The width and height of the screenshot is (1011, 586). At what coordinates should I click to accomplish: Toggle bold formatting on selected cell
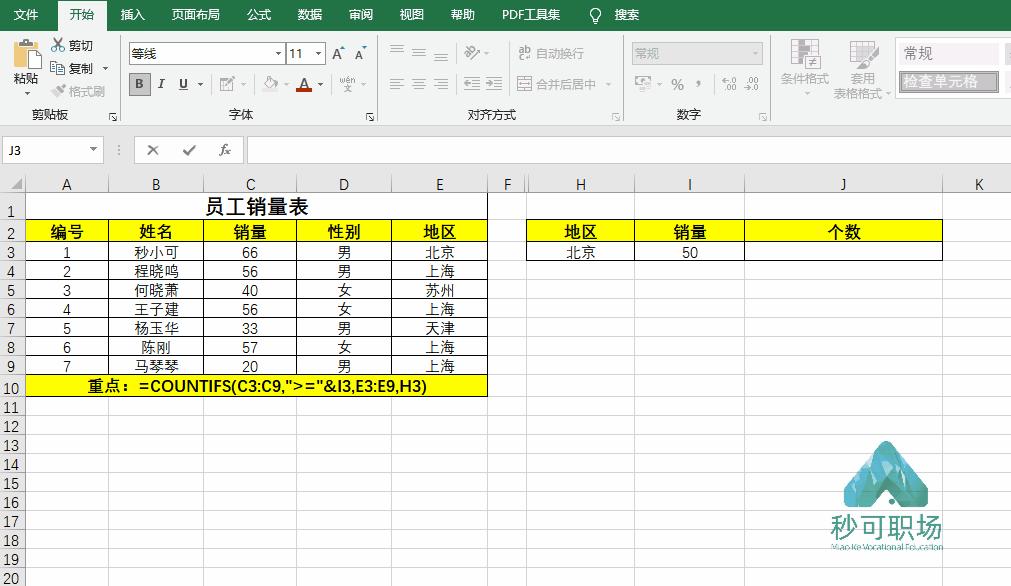(x=138, y=85)
